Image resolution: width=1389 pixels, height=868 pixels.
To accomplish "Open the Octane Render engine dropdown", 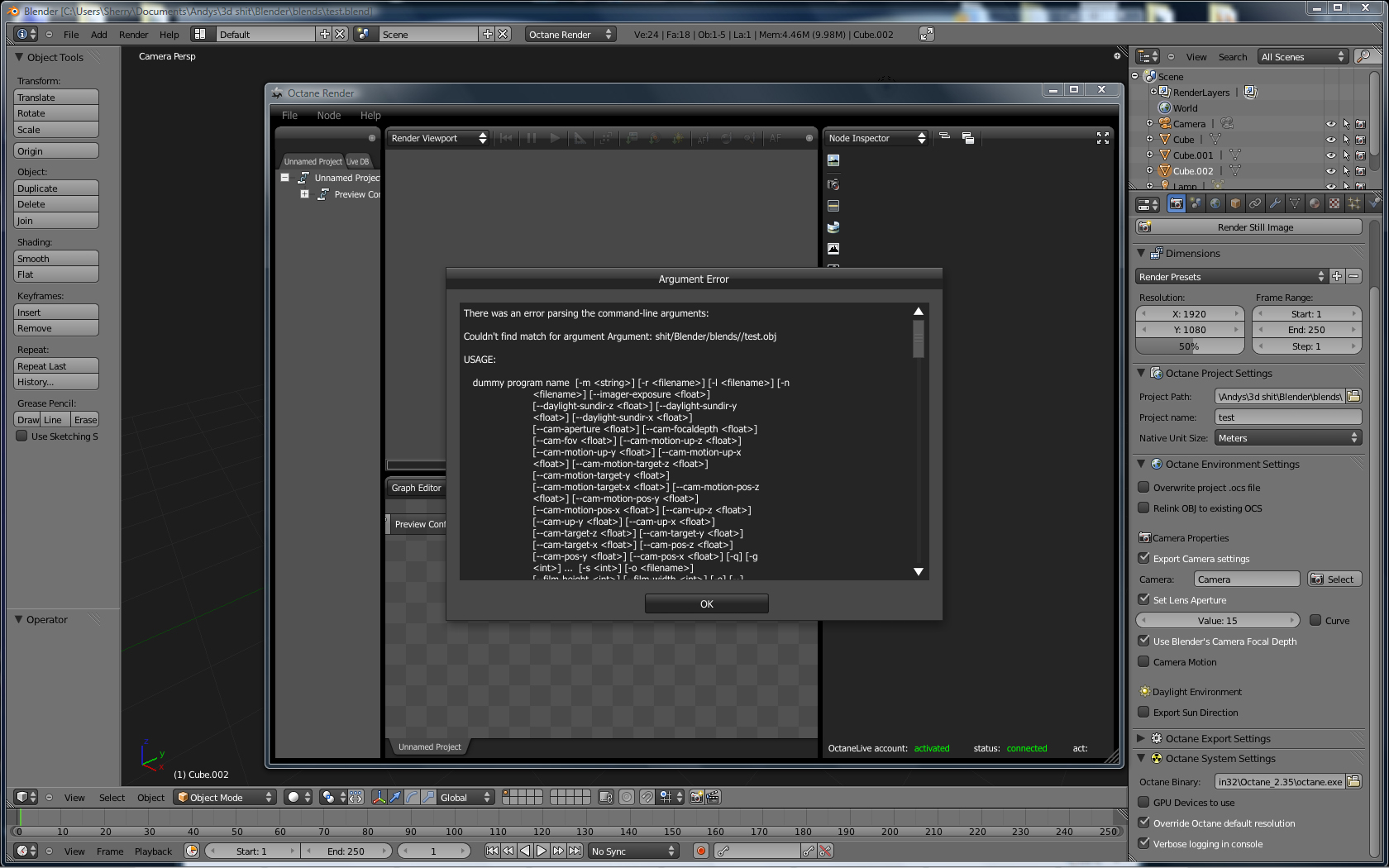I will tap(570, 34).
